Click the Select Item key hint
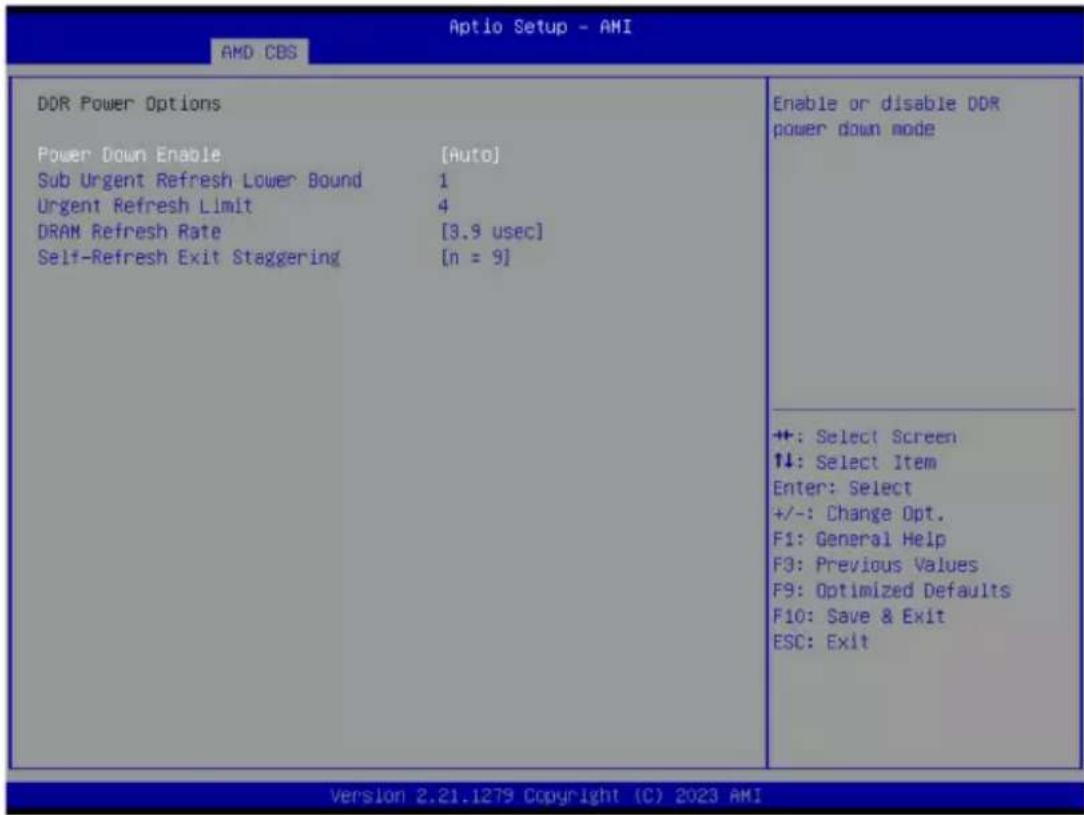Screen dimensions: 1084x815 click(855, 462)
